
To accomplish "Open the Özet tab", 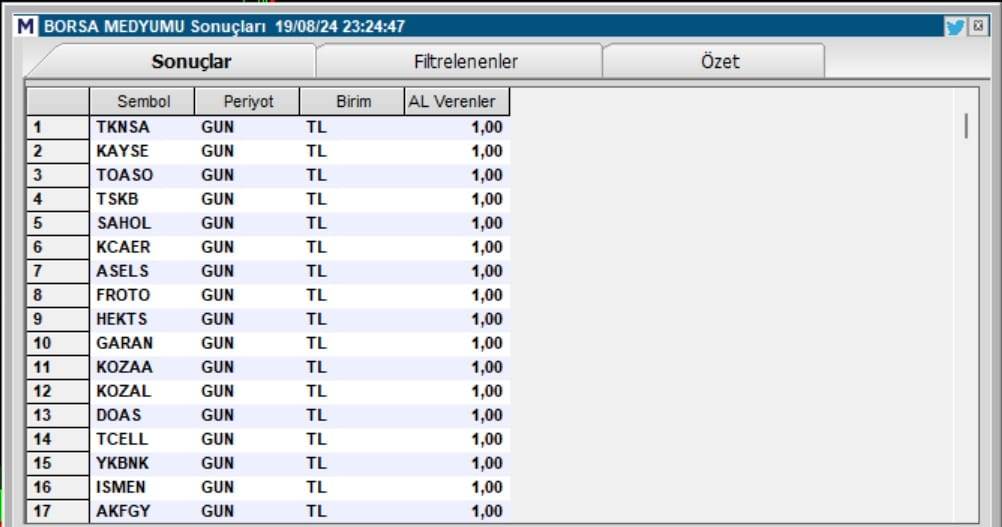I will (720, 61).
